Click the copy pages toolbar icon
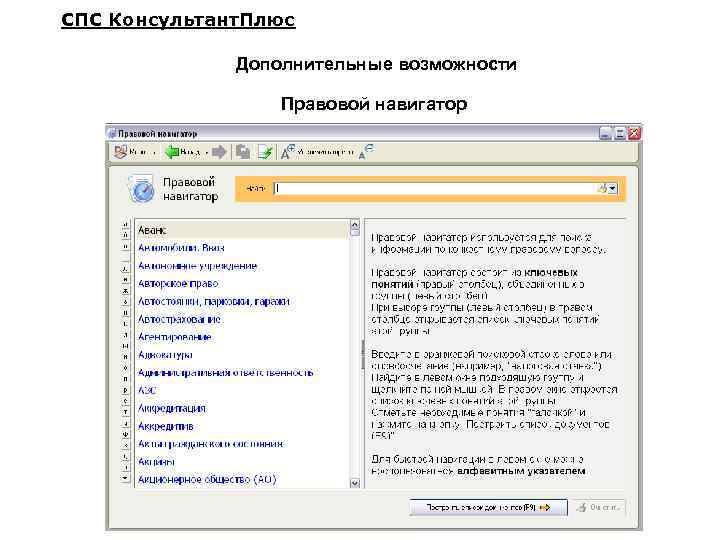 tap(242, 152)
